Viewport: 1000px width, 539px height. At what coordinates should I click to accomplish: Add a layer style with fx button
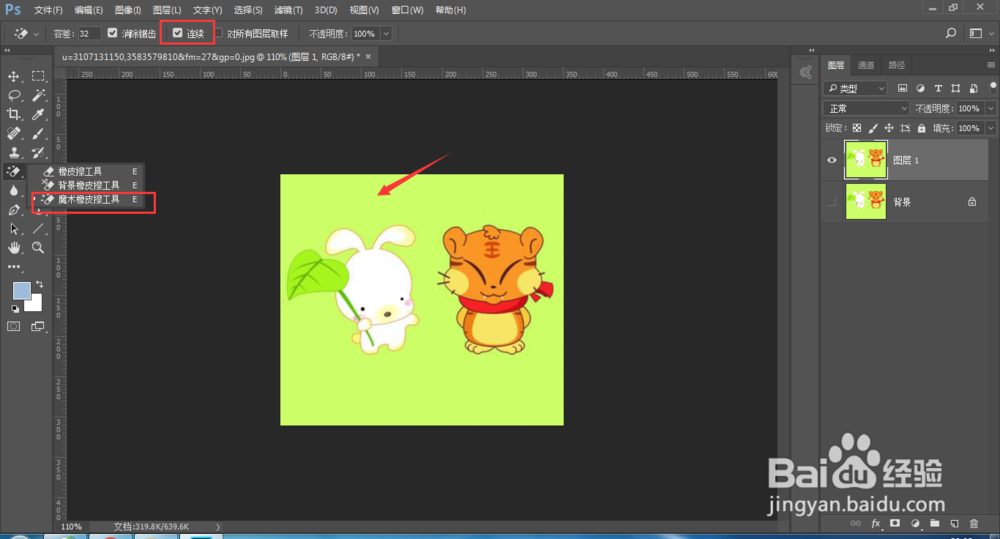click(876, 523)
